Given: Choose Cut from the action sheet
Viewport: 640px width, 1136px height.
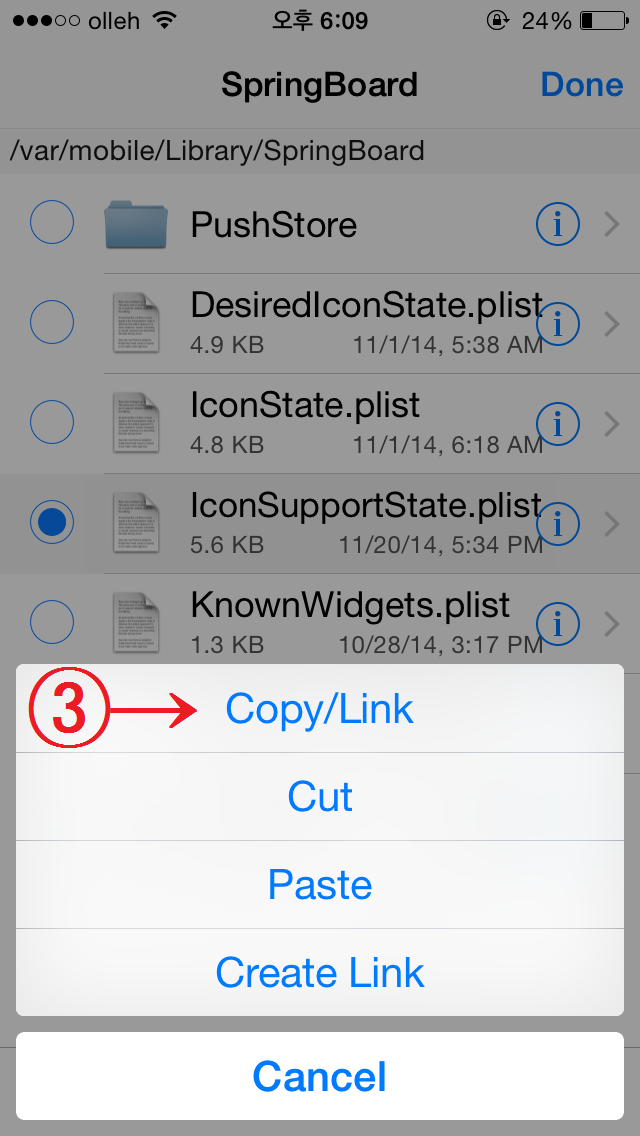Looking at the screenshot, I should tap(320, 797).
